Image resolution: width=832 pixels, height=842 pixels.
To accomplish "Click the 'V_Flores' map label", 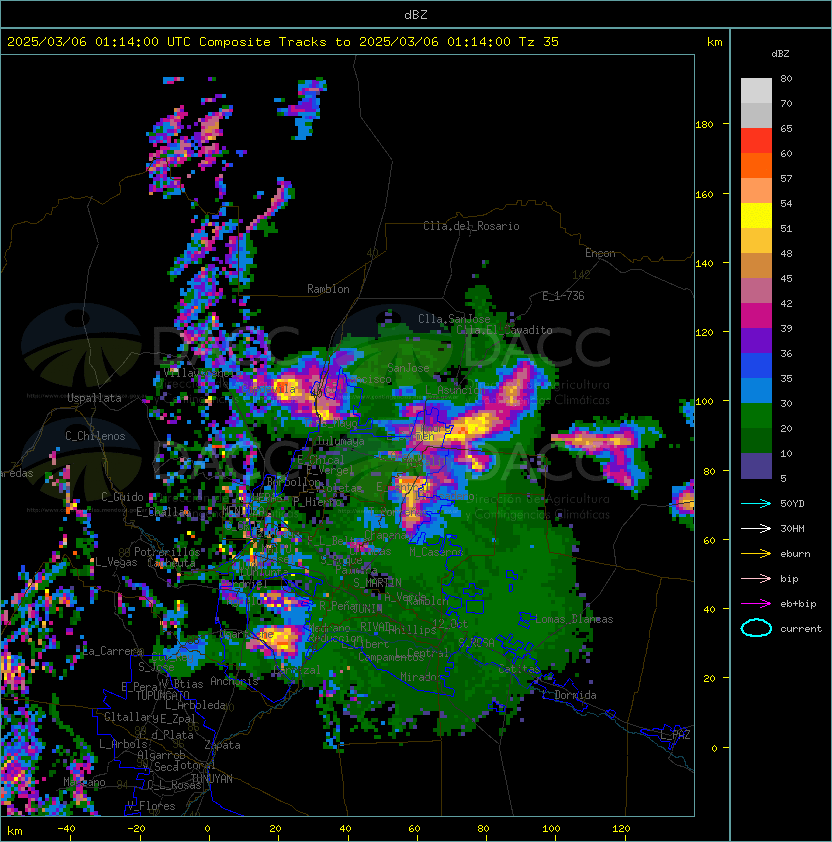I will point(151,806).
